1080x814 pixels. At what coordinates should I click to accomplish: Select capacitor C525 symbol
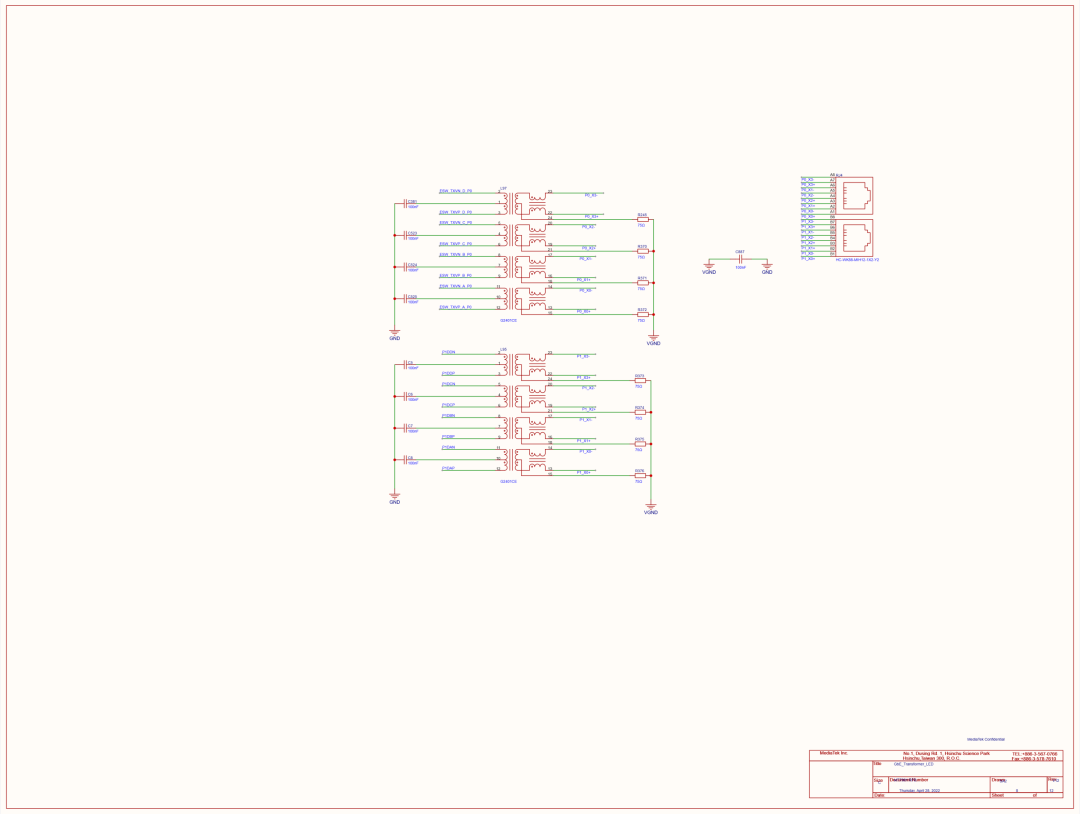click(405, 298)
